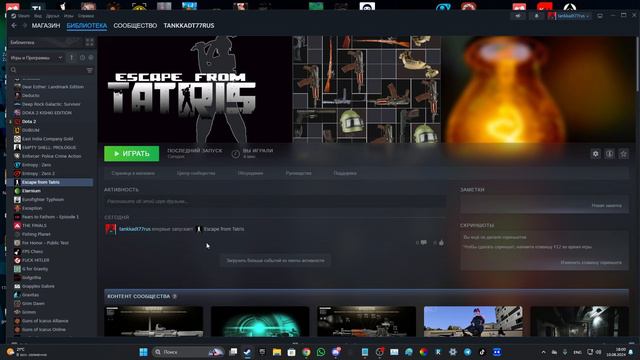Open Chrome from the taskbar
This screenshot has height=360, width=640.
[306, 352]
